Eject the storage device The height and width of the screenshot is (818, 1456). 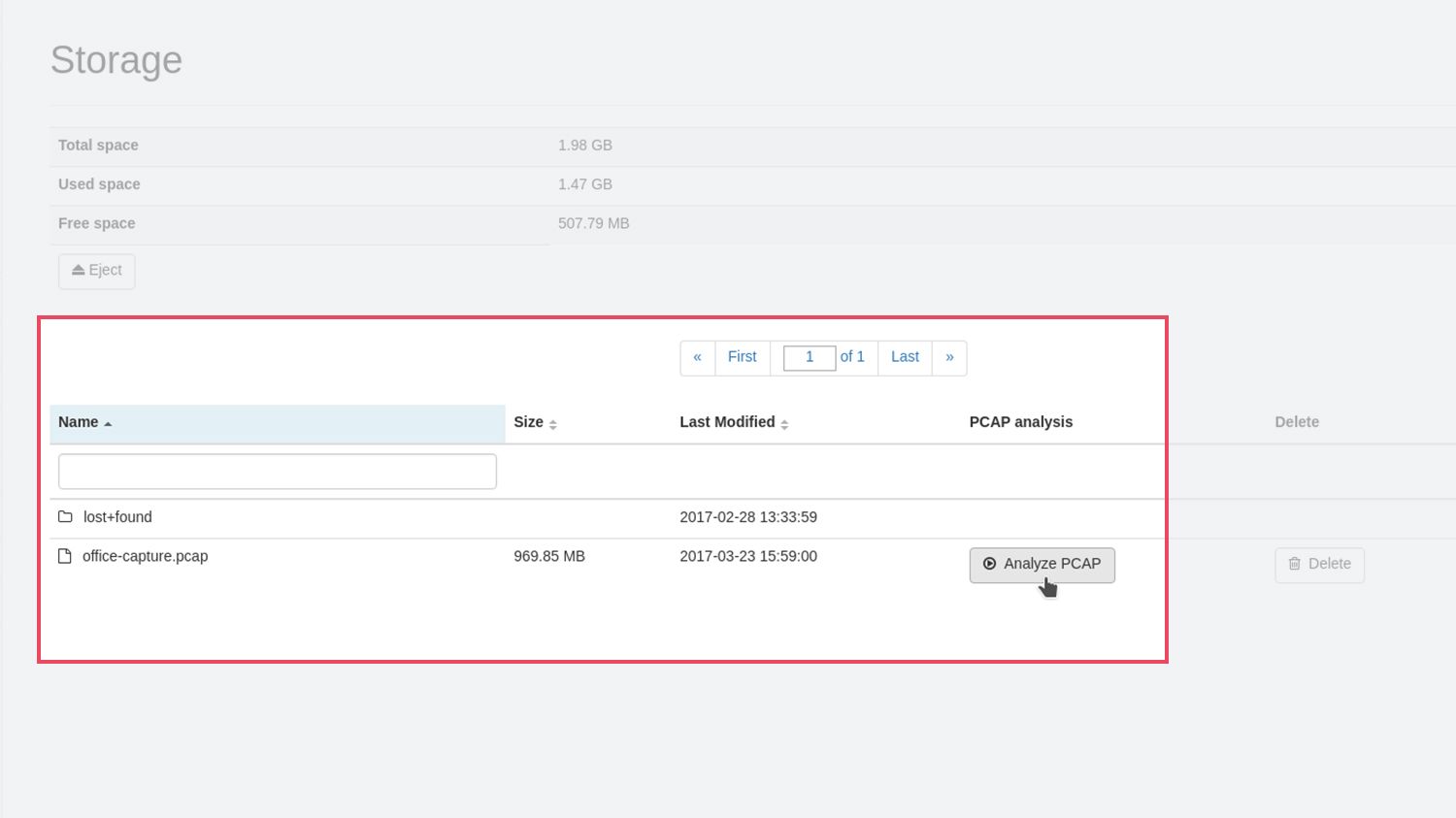click(x=96, y=271)
